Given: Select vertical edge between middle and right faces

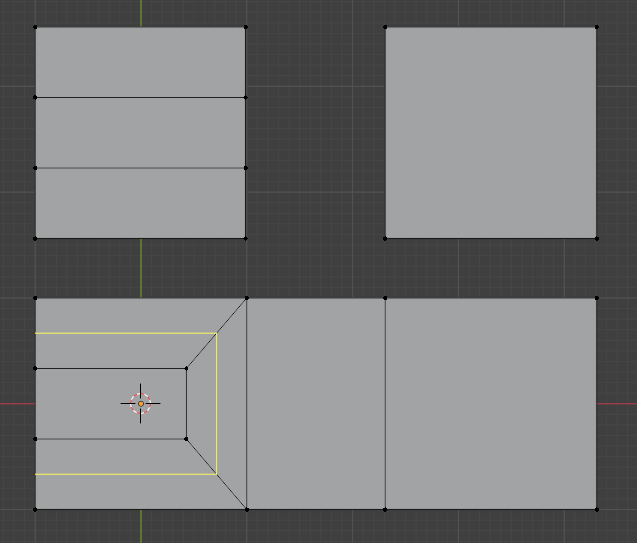Looking at the screenshot, I should 386,403.
